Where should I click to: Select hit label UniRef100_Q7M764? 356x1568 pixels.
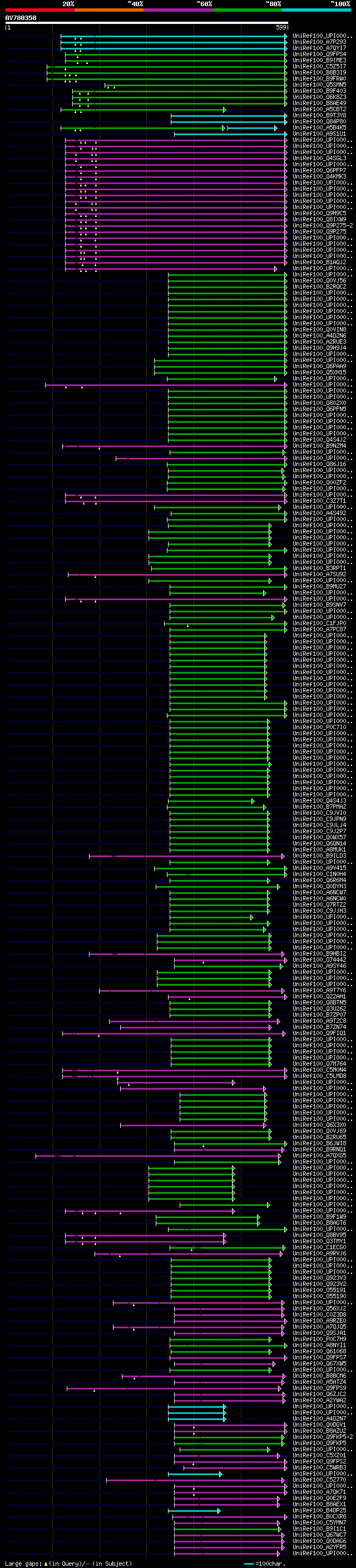(319, 1064)
